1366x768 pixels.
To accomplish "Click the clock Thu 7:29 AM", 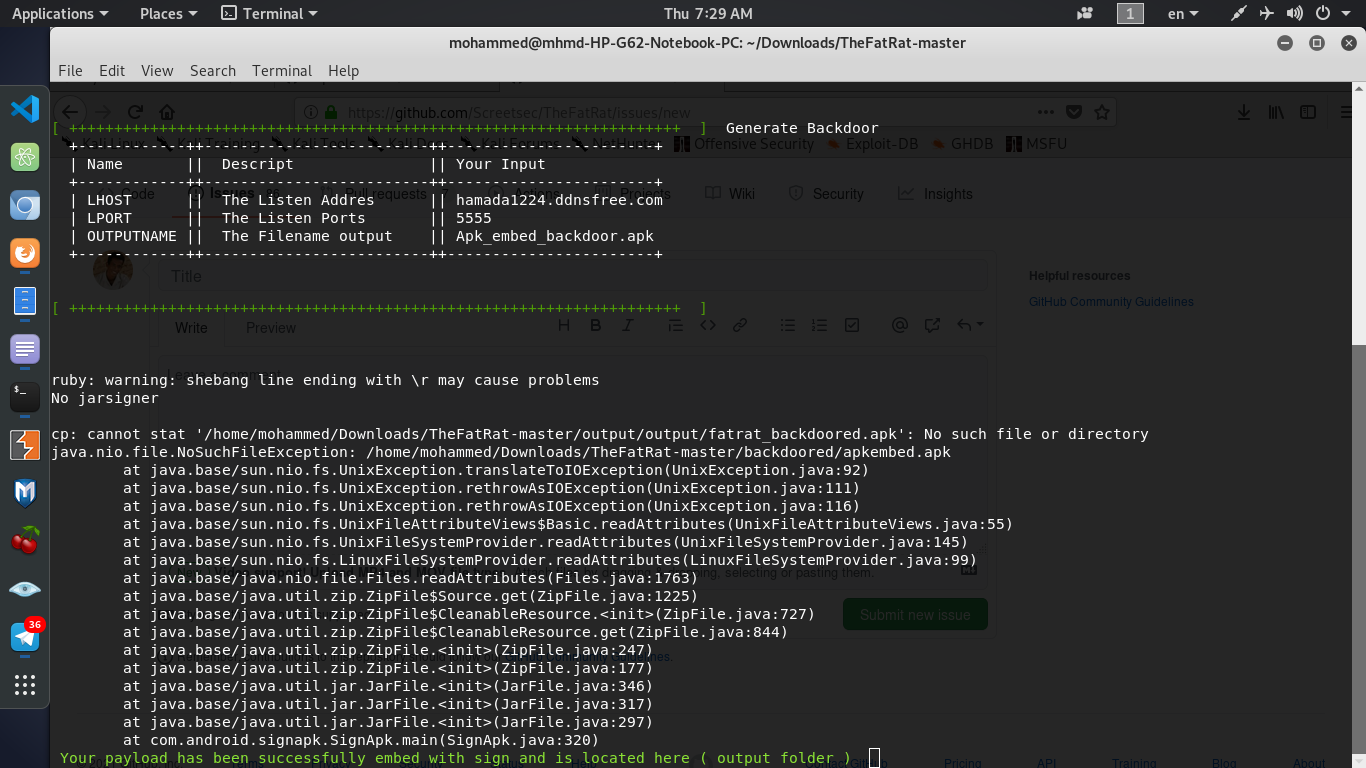I will click(708, 14).
